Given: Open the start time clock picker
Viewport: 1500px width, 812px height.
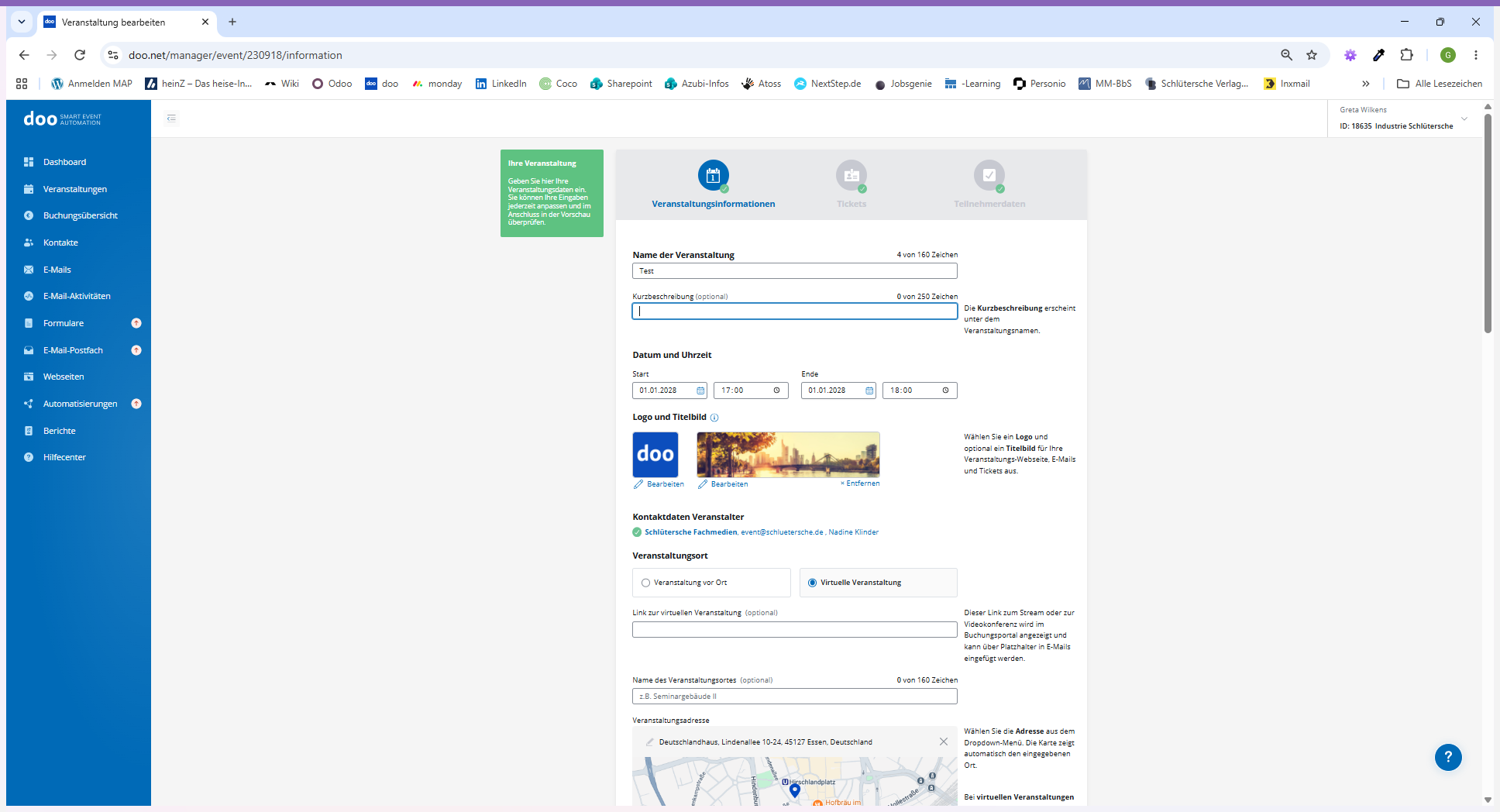Looking at the screenshot, I should click(x=776, y=391).
